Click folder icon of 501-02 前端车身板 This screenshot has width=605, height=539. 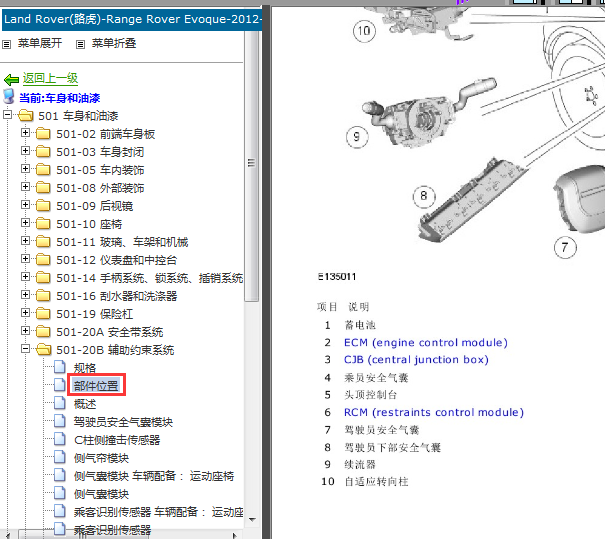pyautogui.click(x=43, y=134)
